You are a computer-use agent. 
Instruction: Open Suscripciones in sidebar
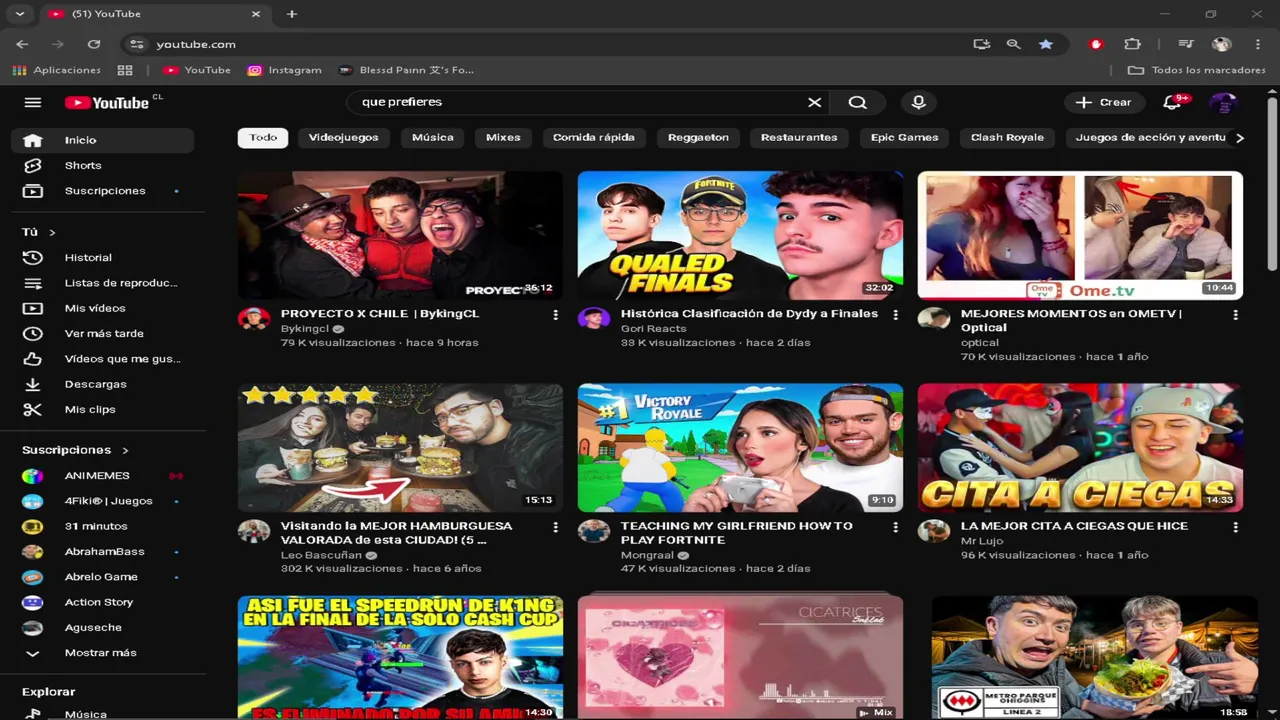click(x=102, y=191)
